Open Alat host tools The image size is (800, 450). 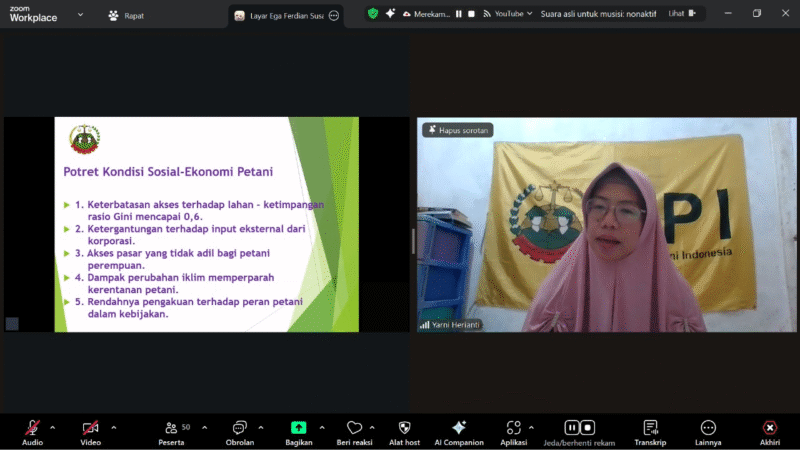[x=404, y=428]
